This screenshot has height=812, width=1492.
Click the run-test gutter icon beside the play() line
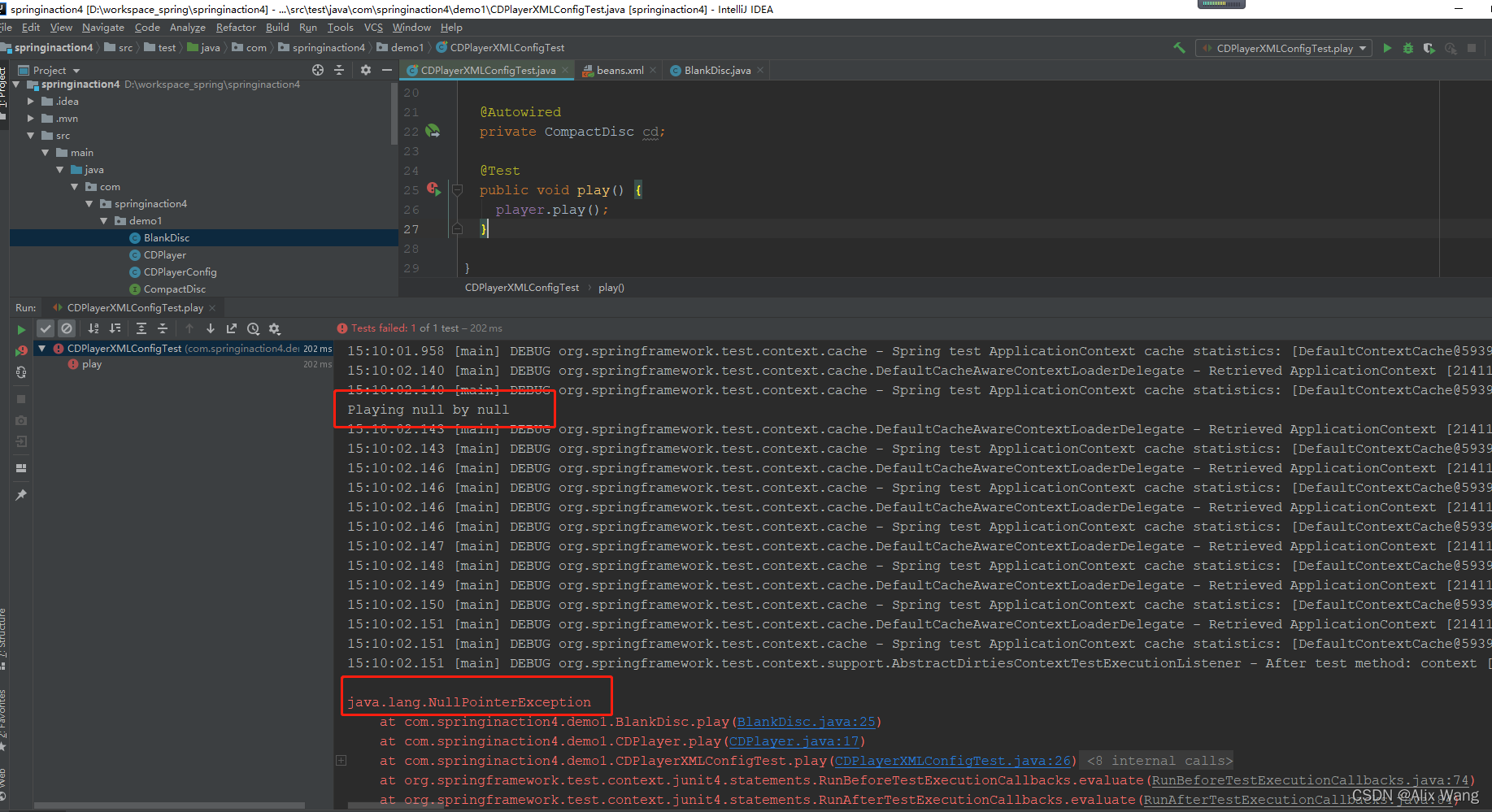pyautogui.click(x=434, y=189)
